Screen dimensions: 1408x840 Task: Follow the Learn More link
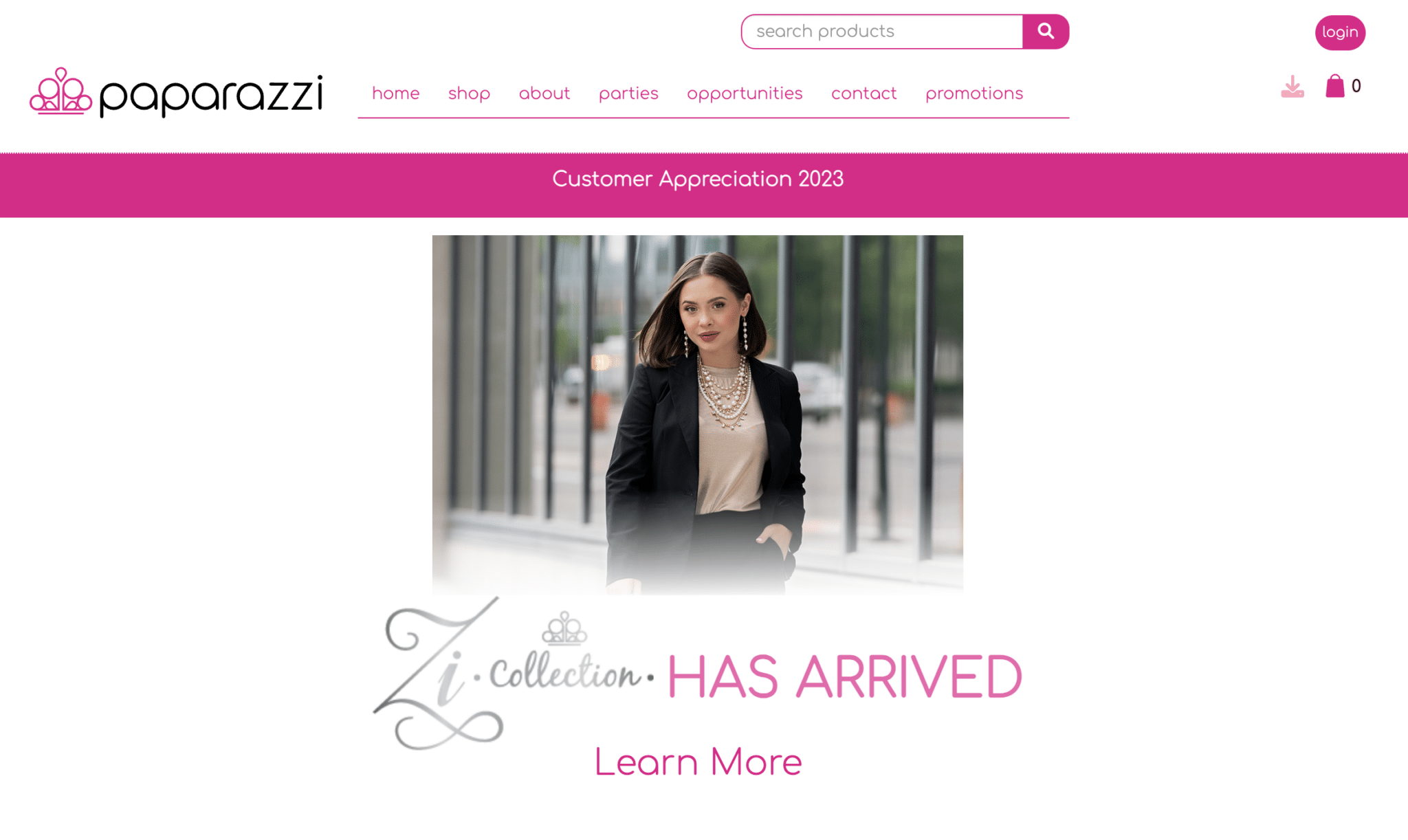coord(698,762)
